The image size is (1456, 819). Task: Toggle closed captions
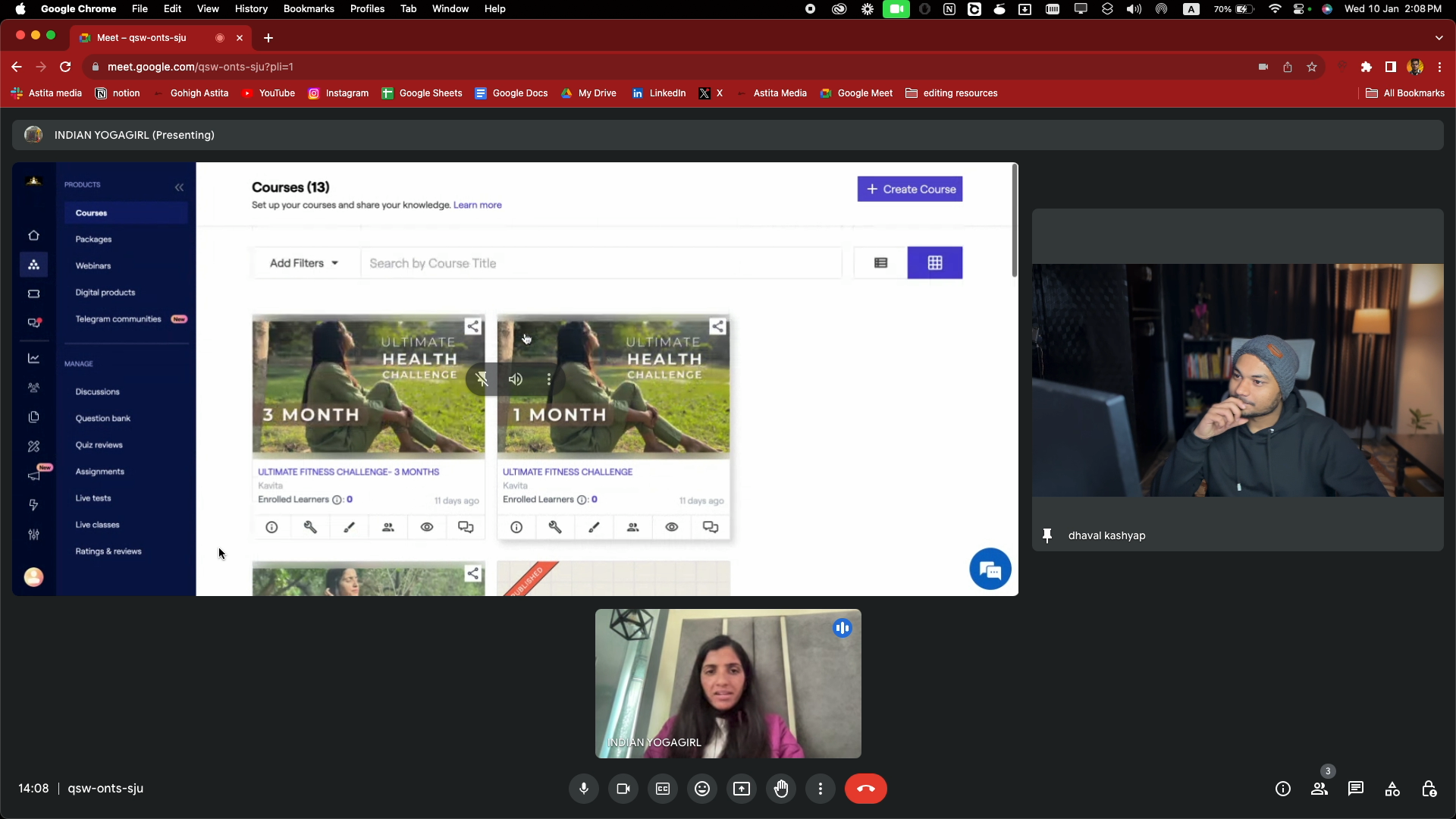point(663,789)
